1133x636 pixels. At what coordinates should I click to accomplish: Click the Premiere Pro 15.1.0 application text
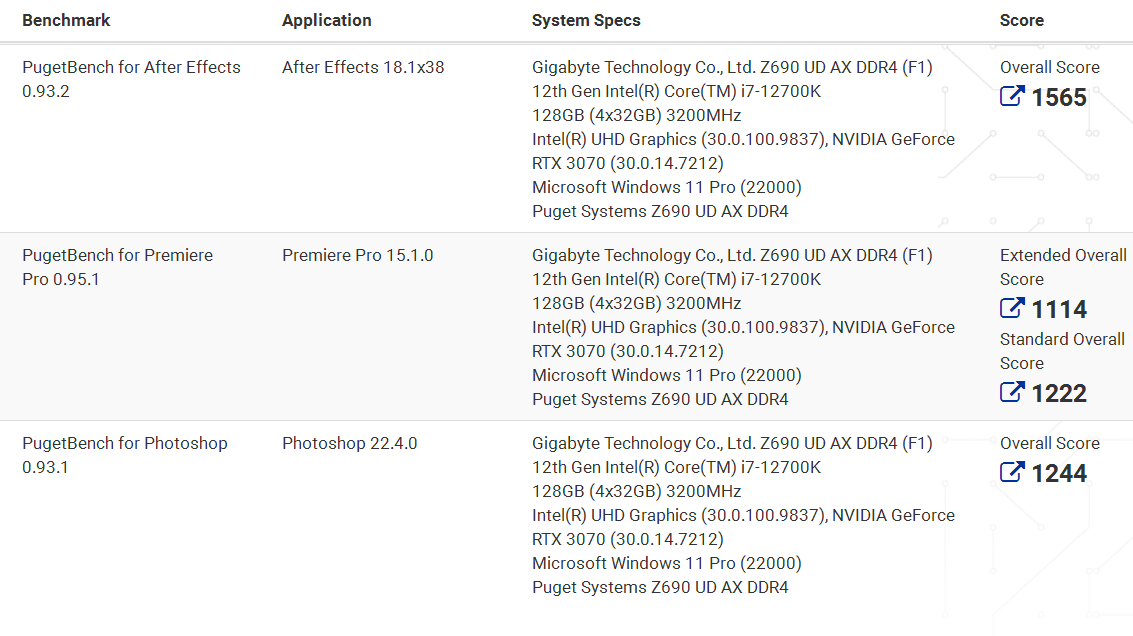(357, 255)
